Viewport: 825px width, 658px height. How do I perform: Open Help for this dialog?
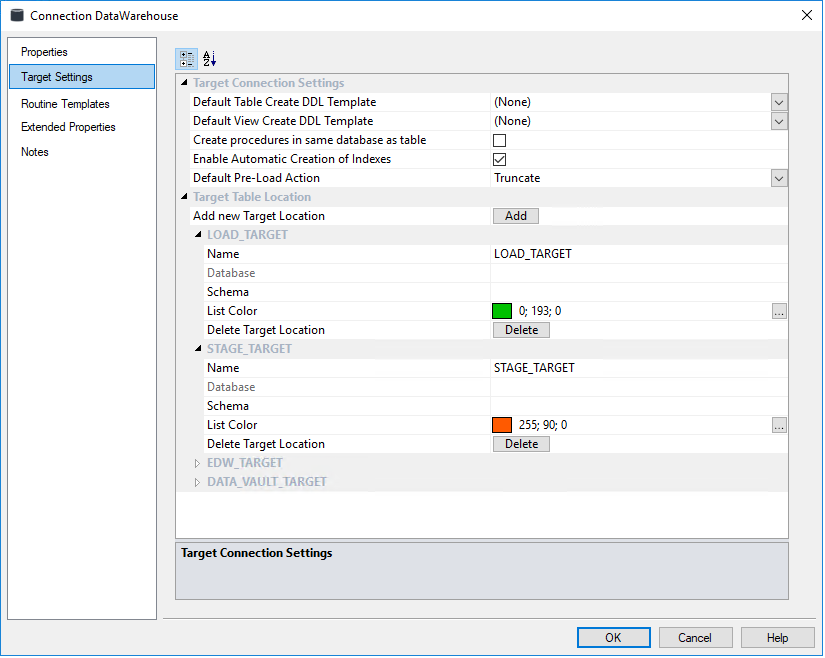[777, 637]
